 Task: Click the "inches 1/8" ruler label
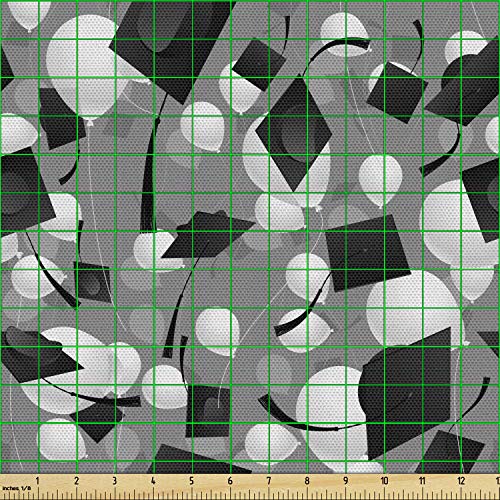click(17, 488)
